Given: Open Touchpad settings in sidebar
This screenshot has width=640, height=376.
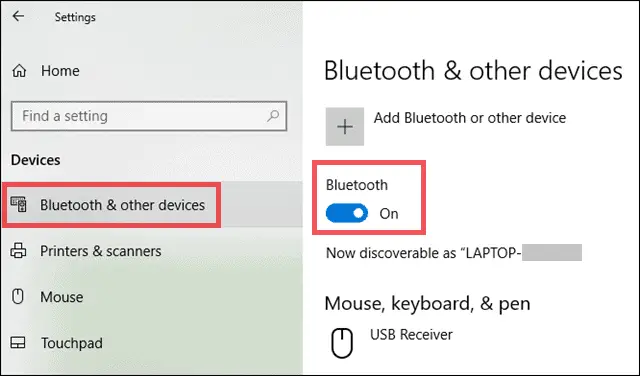Looking at the screenshot, I should click(x=72, y=343).
